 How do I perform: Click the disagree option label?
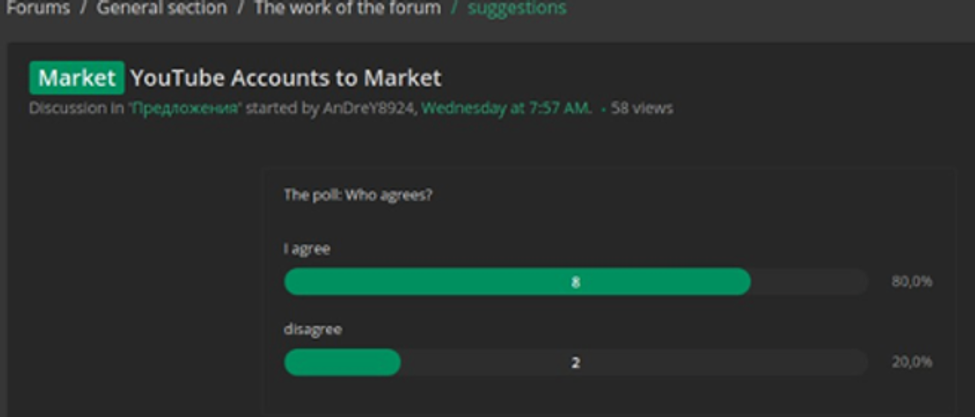click(x=314, y=329)
